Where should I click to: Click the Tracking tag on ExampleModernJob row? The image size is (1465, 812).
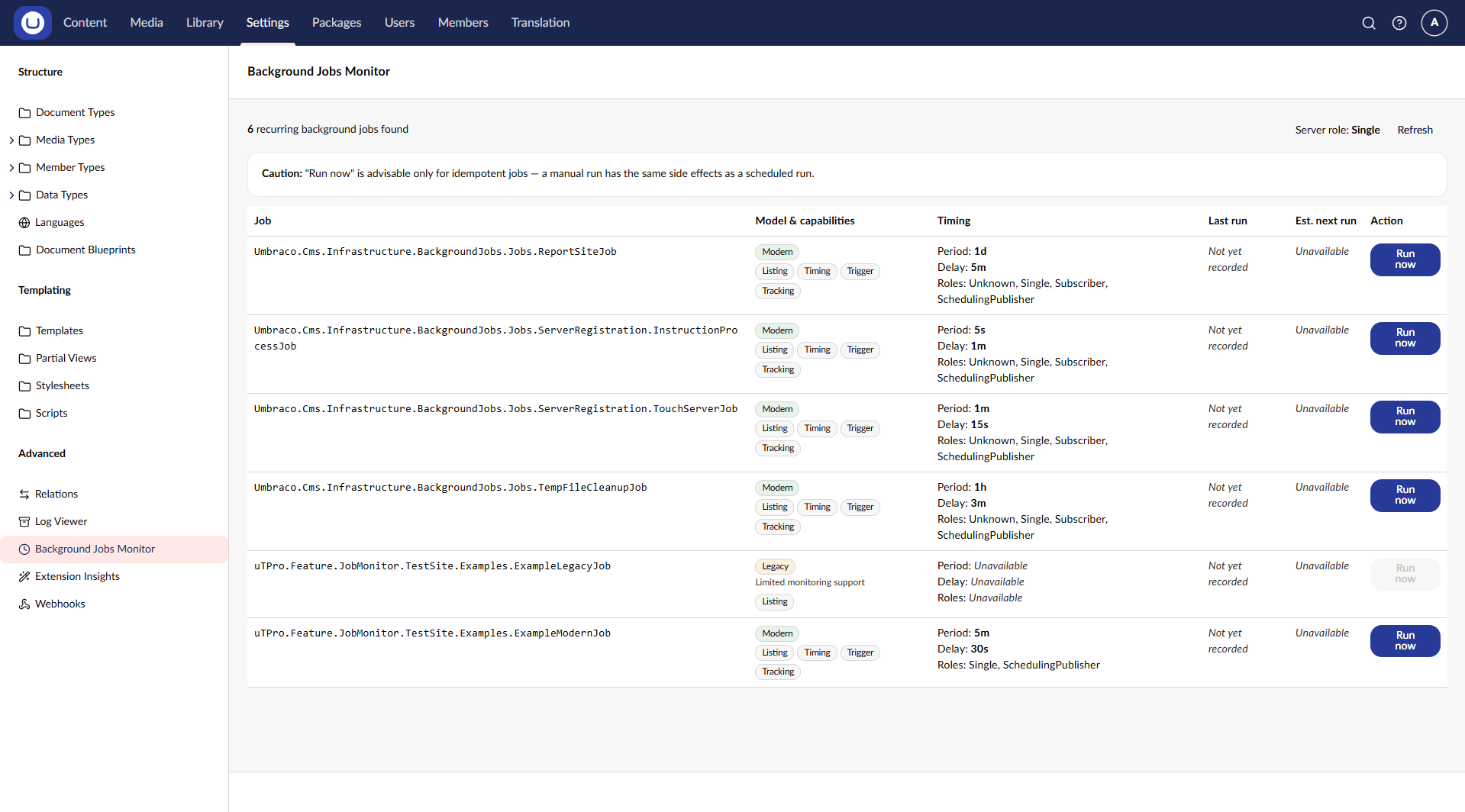point(778,672)
